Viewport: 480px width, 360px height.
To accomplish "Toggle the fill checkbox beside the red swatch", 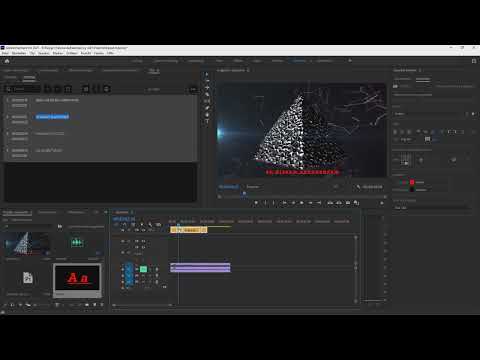I will [404, 182].
